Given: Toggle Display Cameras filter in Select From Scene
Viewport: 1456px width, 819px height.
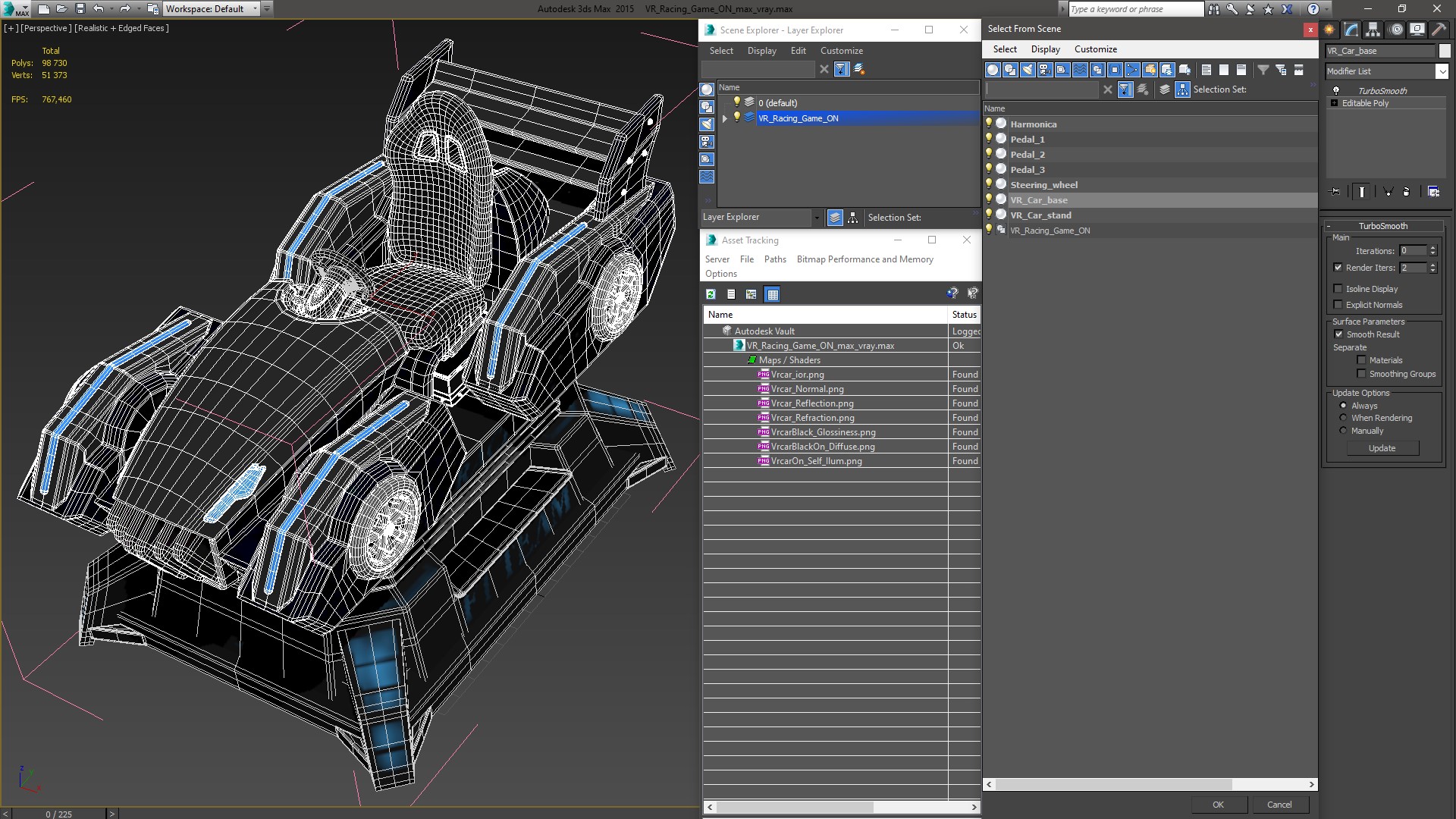Looking at the screenshot, I should (x=1045, y=70).
